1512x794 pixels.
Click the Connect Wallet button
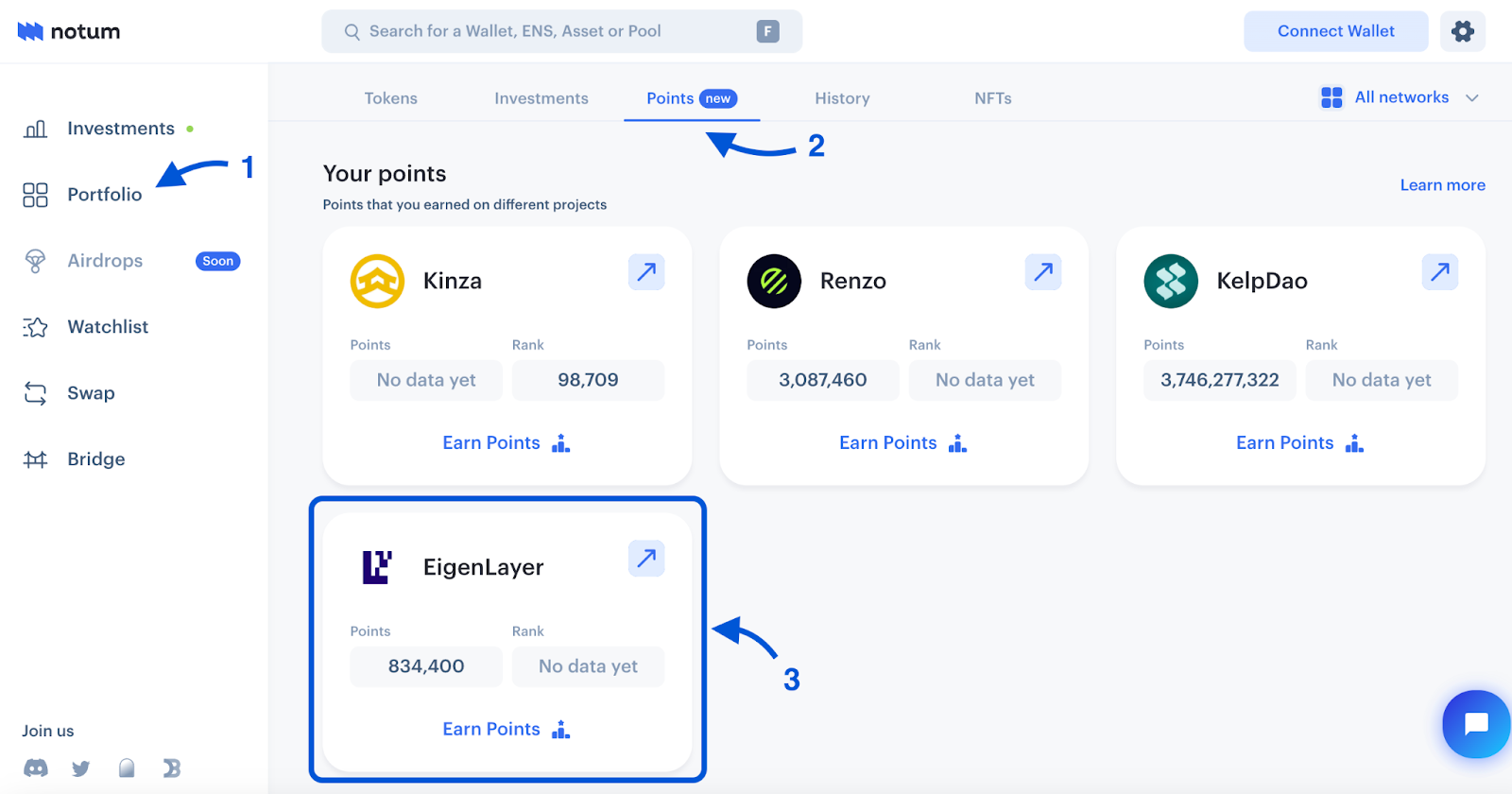click(x=1336, y=31)
